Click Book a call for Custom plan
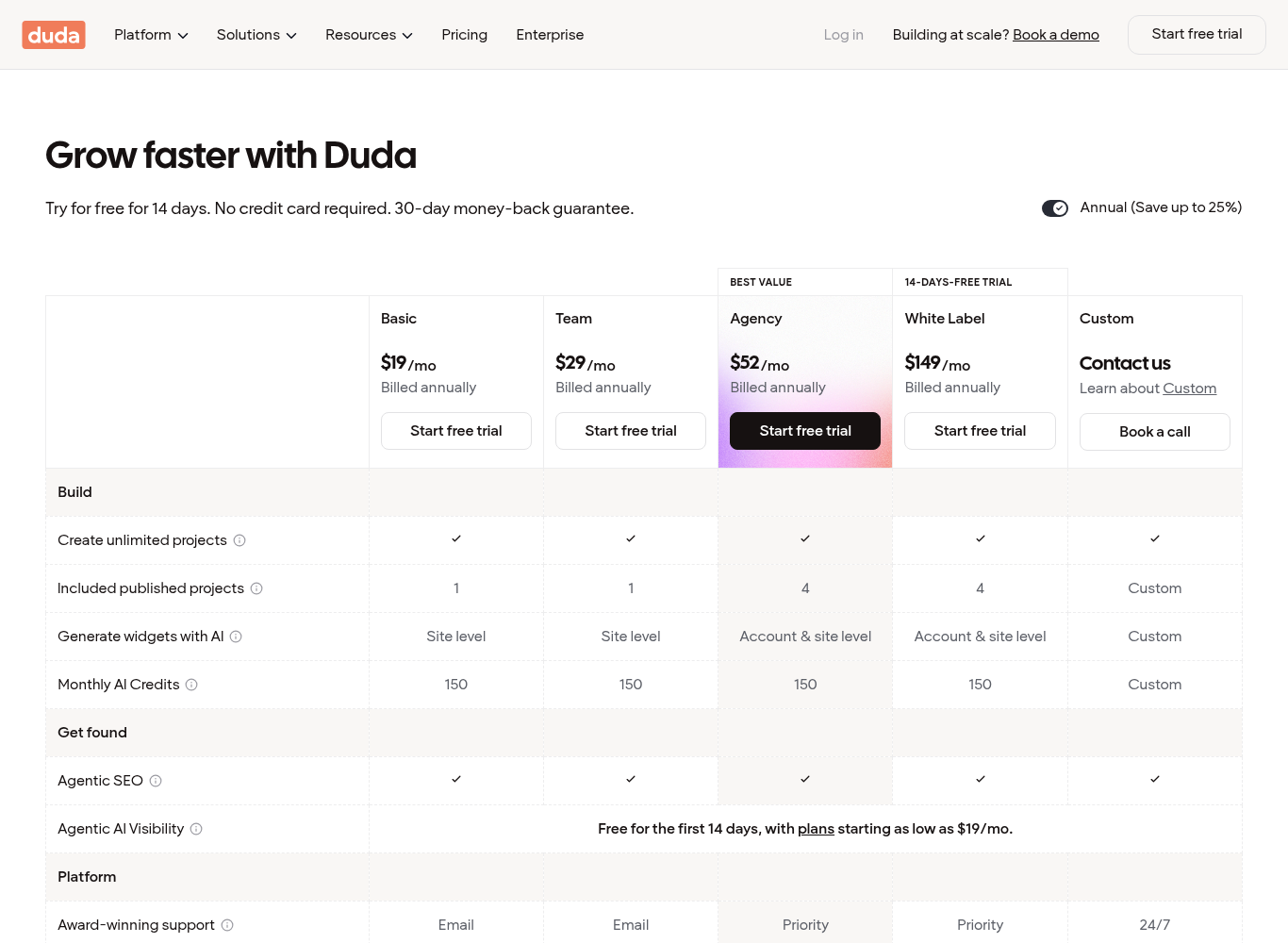 coord(1155,432)
